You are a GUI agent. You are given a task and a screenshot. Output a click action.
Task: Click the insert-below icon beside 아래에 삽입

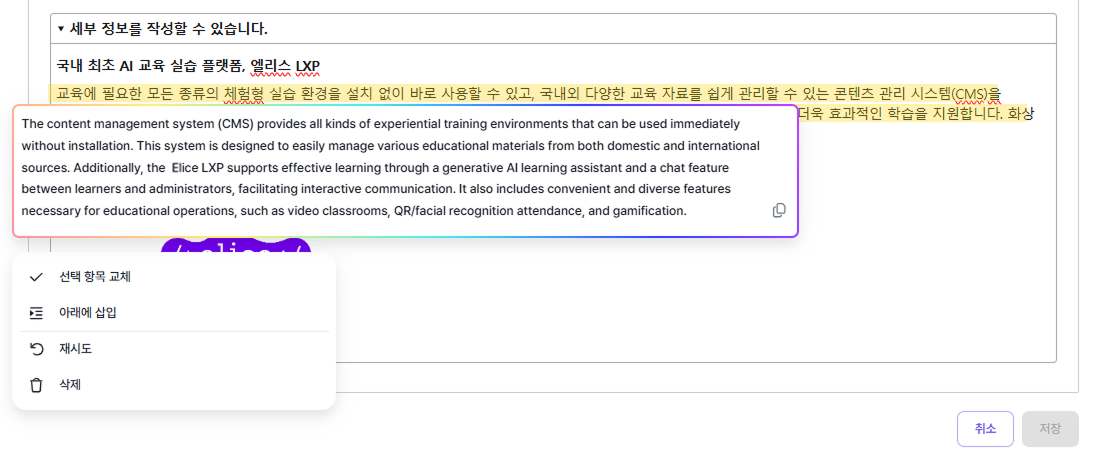pyautogui.click(x=37, y=312)
